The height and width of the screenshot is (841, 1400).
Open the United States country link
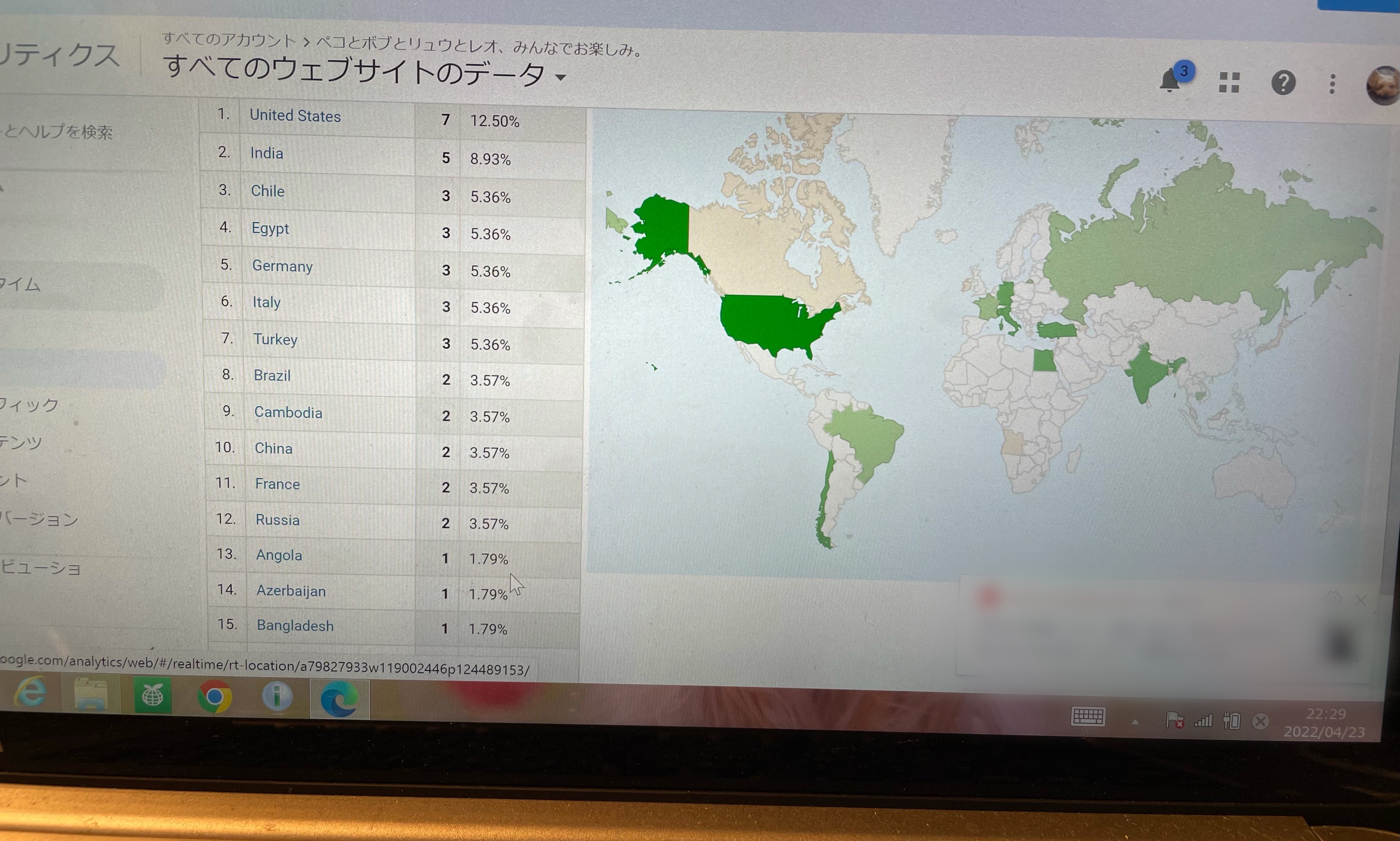[x=295, y=116]
